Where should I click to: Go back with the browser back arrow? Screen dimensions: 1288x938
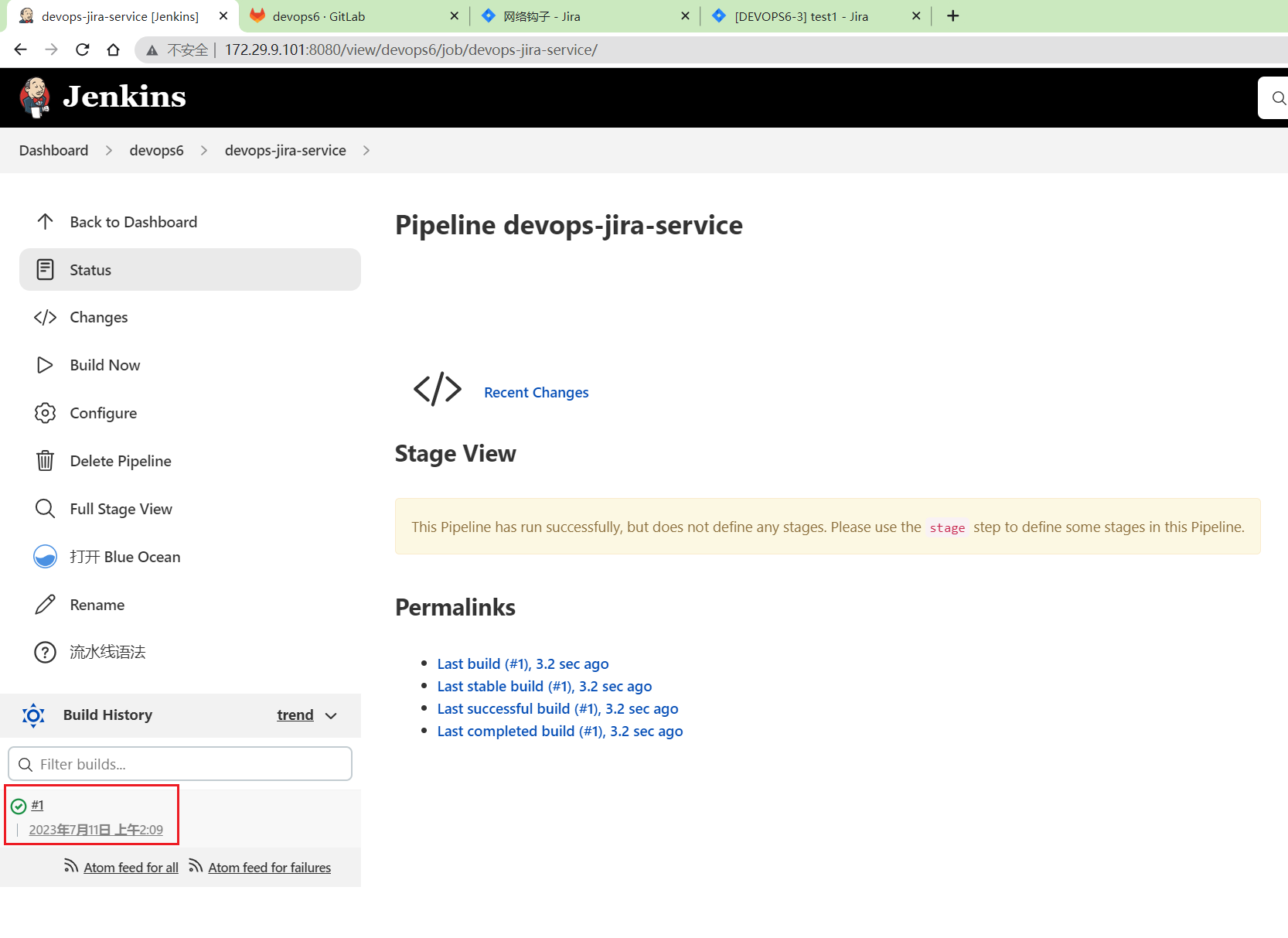click(x=21, y=49)
